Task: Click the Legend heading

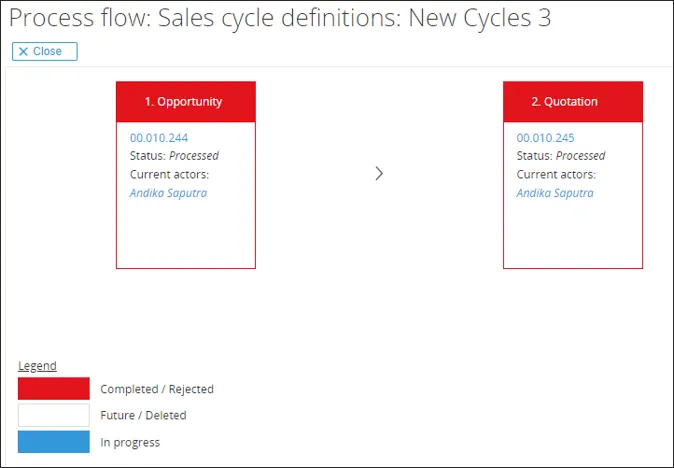Action: (x=37, y=366)
